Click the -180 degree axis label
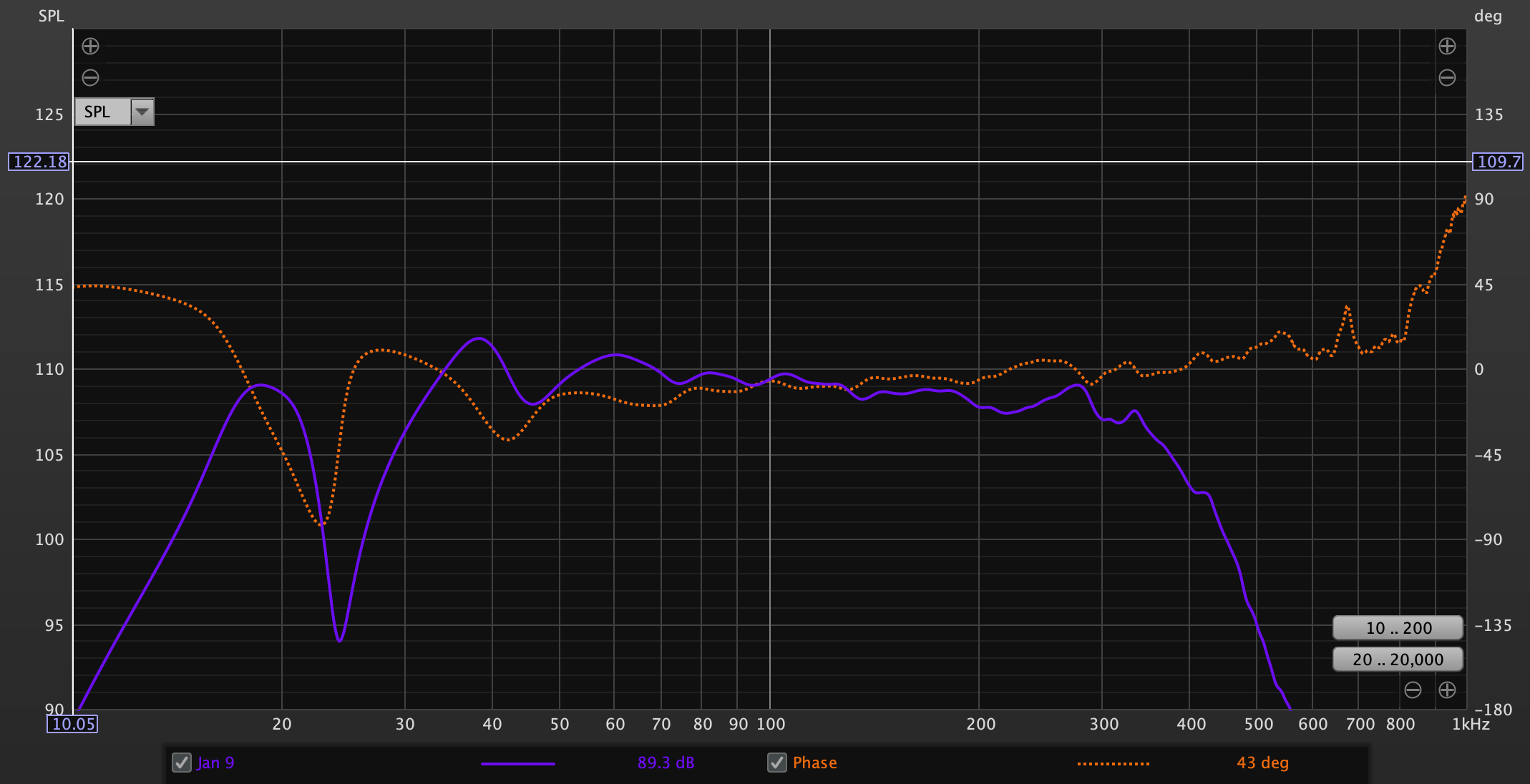Image resolution: width=1530 pixels, height=784 pixels. click(x=1494, y=710)
